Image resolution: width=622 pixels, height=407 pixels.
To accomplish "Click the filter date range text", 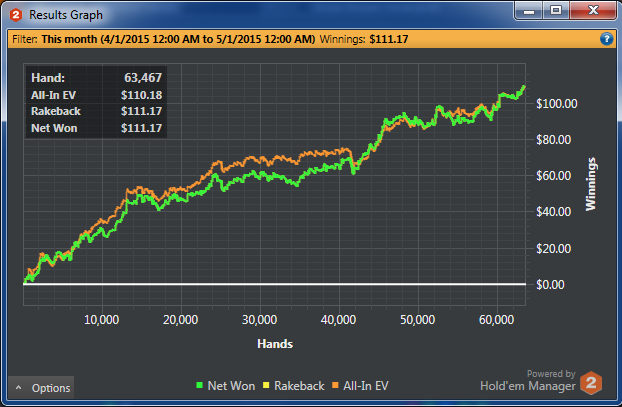I will (x=178, y=39).
